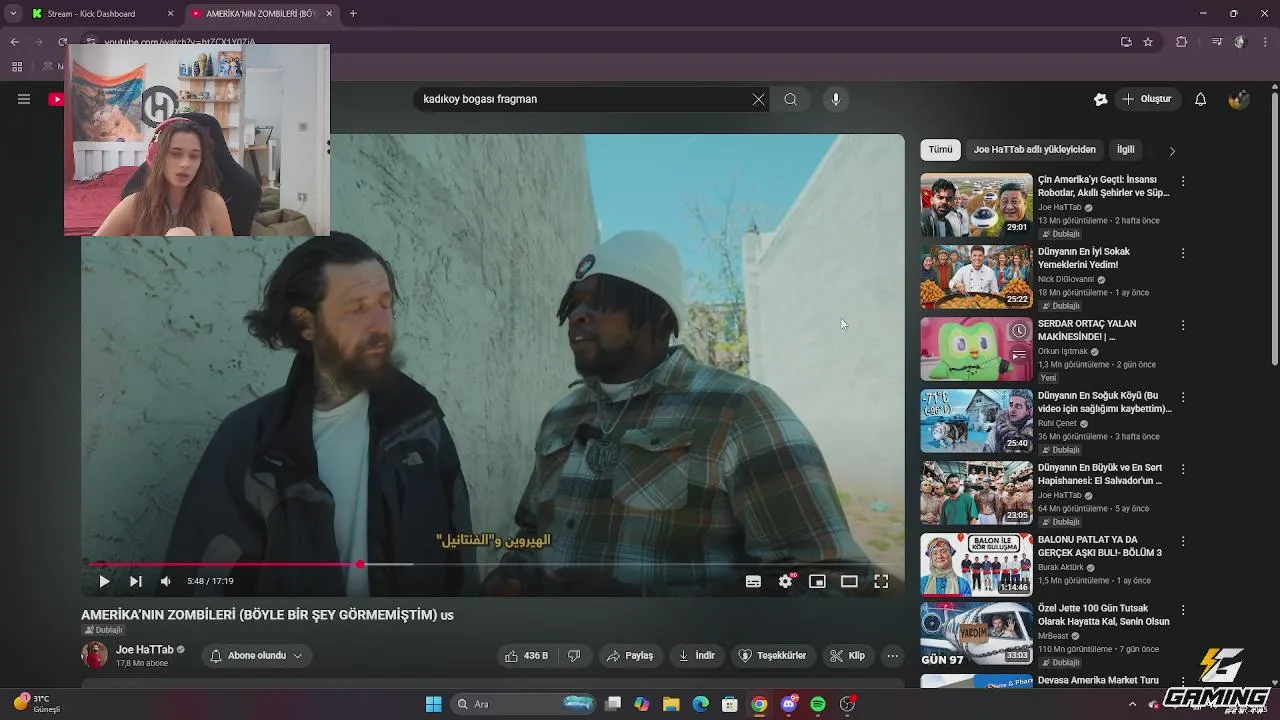
Task: Close the Stream - Kick Dashboard tab
Action: click(170, 14)
